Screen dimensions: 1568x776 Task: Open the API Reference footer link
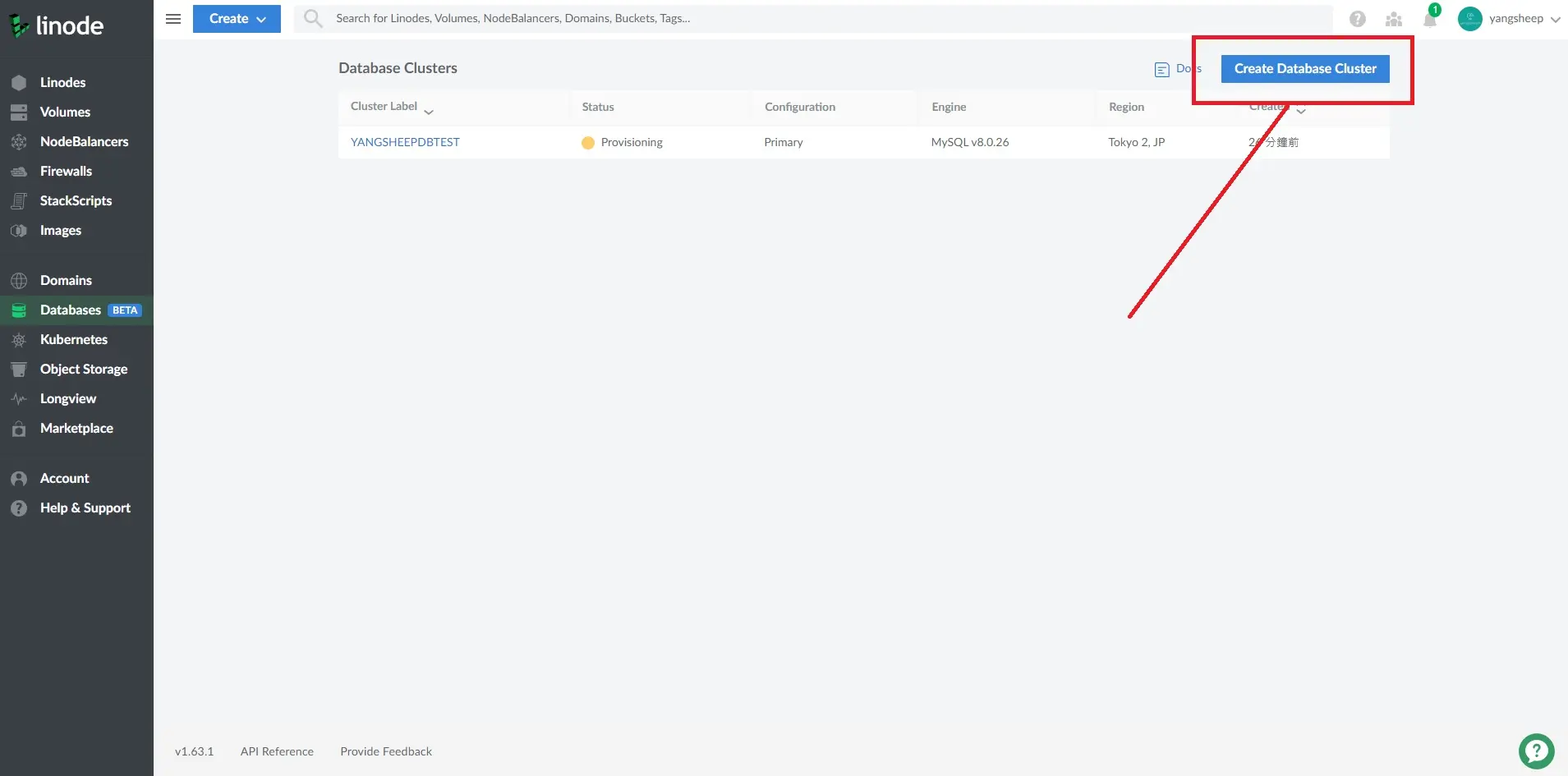click(277, 751)
